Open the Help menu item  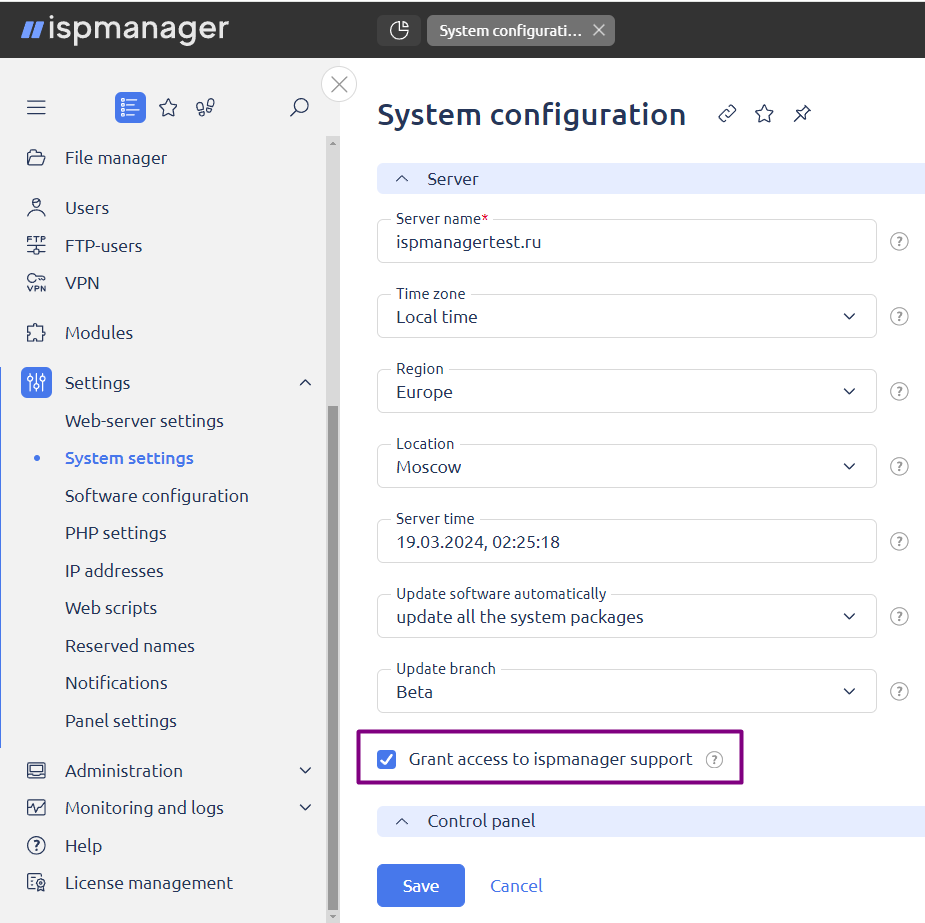(83, 846)
